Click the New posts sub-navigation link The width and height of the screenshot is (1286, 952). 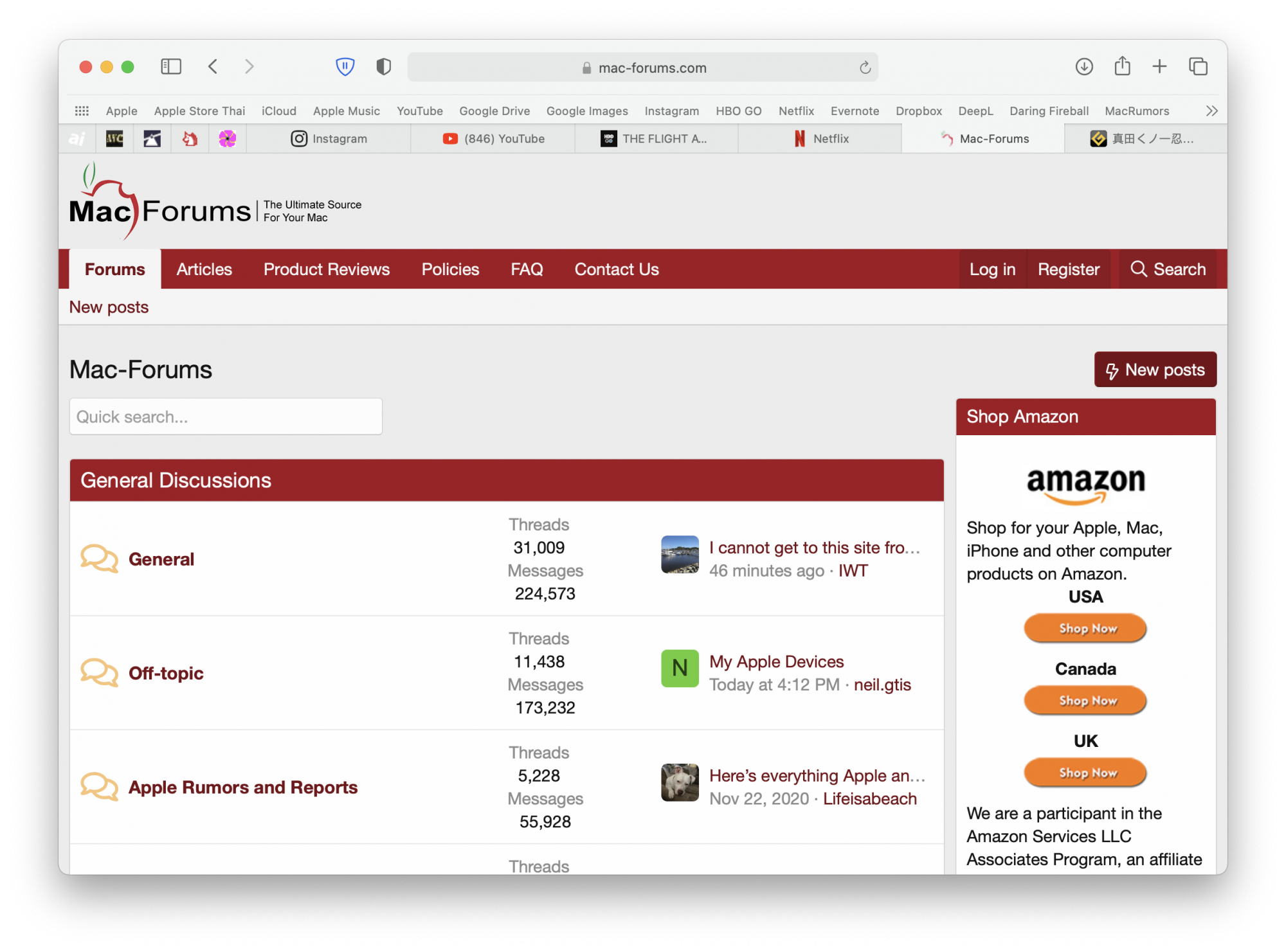(x=109, y=307)
